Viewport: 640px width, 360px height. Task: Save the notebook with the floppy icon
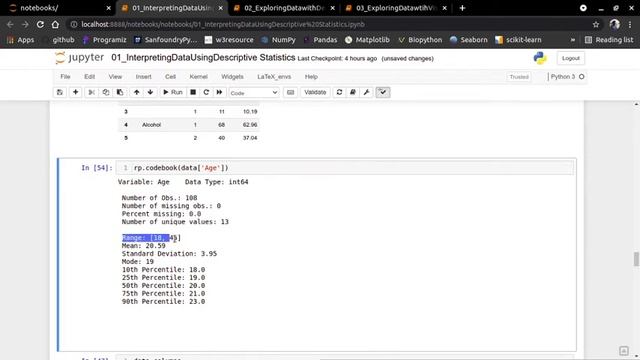60,92
